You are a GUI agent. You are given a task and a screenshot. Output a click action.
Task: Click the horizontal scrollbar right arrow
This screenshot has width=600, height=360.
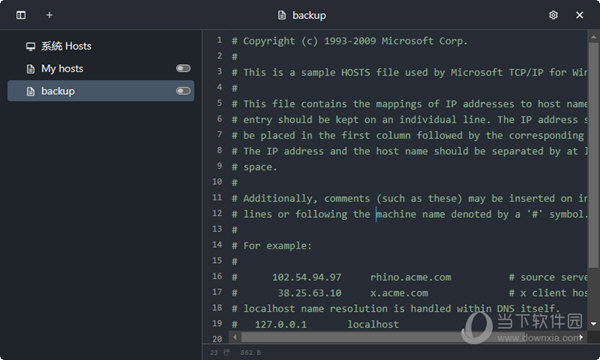pos(581,337)
